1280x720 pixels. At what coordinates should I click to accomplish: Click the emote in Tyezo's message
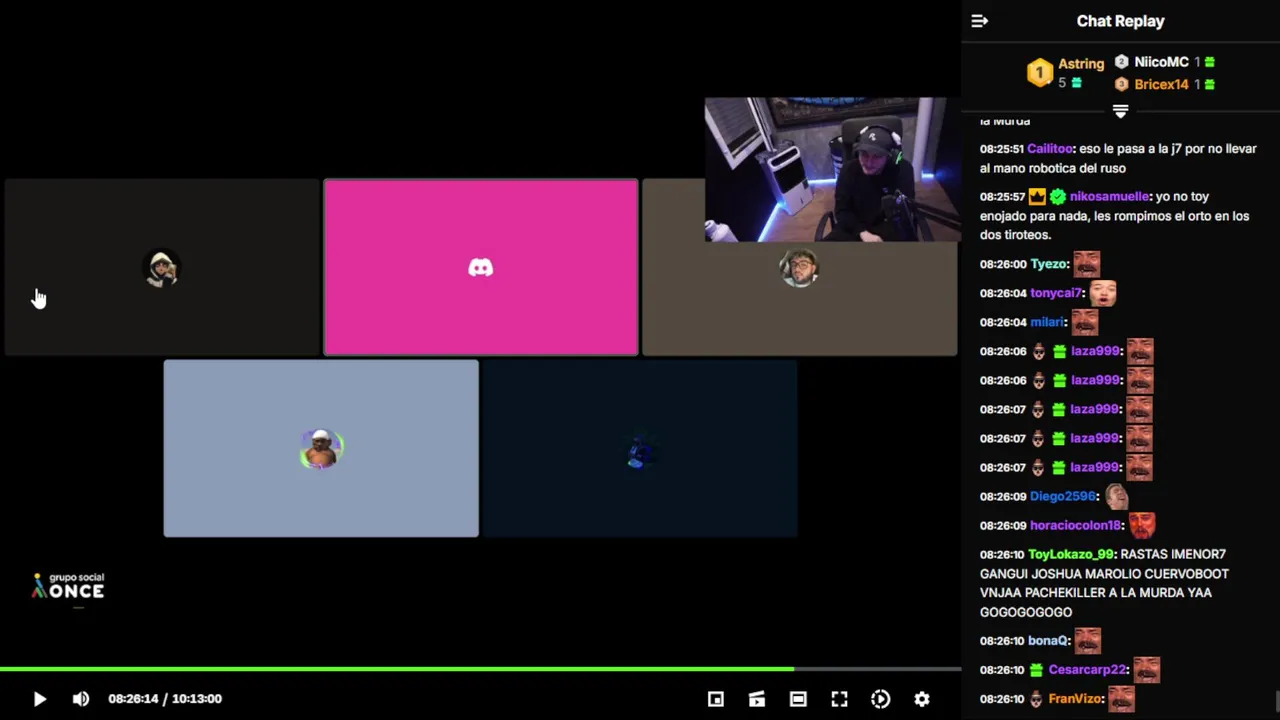[x=1087, y=264]
